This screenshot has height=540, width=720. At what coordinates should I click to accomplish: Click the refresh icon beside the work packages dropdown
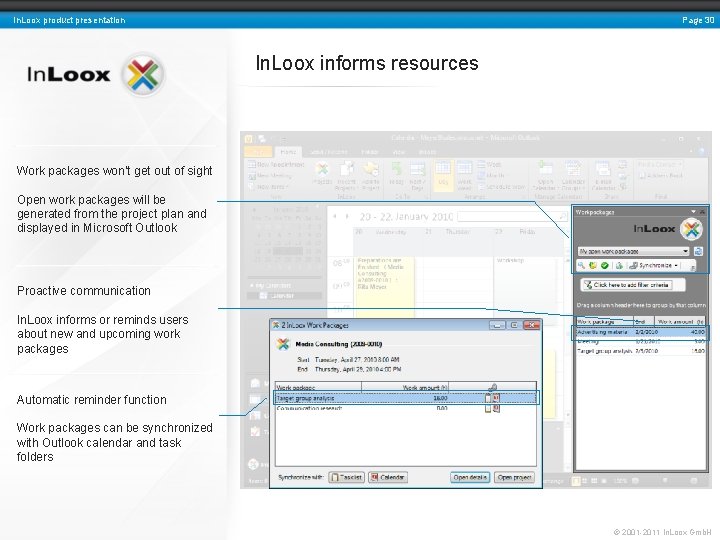(698, 251)
